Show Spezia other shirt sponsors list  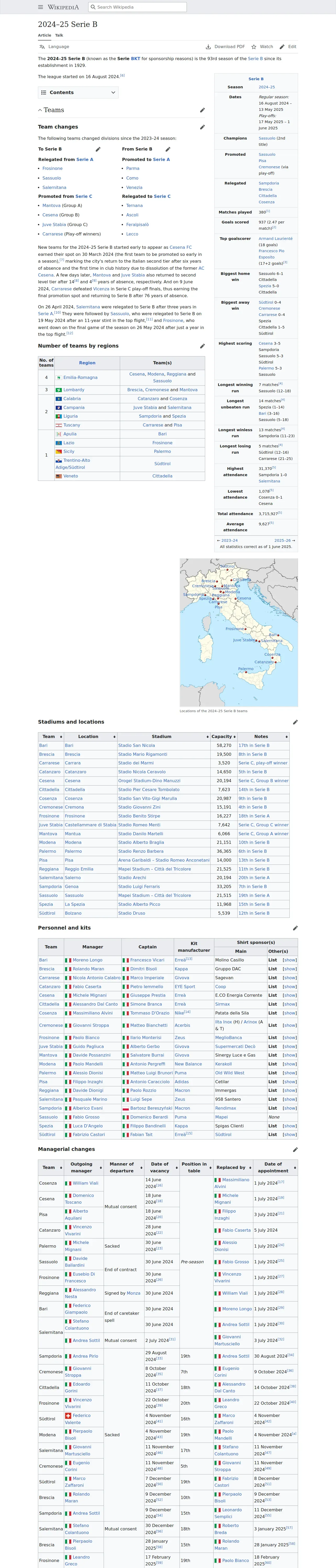point(290,1126)
